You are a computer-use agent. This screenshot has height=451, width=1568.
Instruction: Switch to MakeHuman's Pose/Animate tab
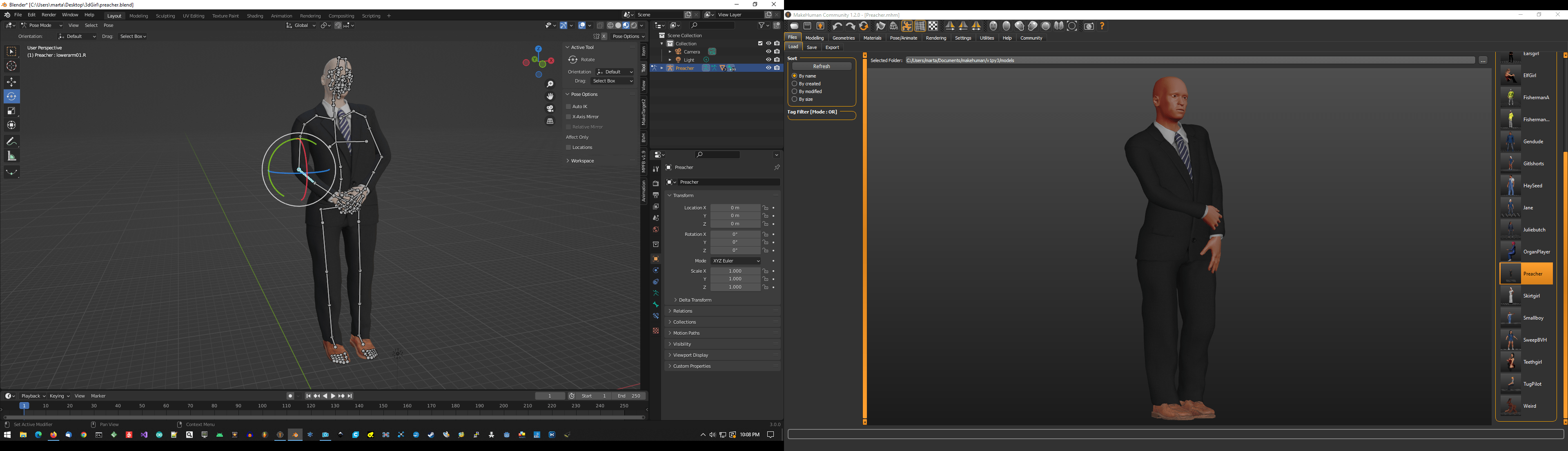click(x=903, y=37)
